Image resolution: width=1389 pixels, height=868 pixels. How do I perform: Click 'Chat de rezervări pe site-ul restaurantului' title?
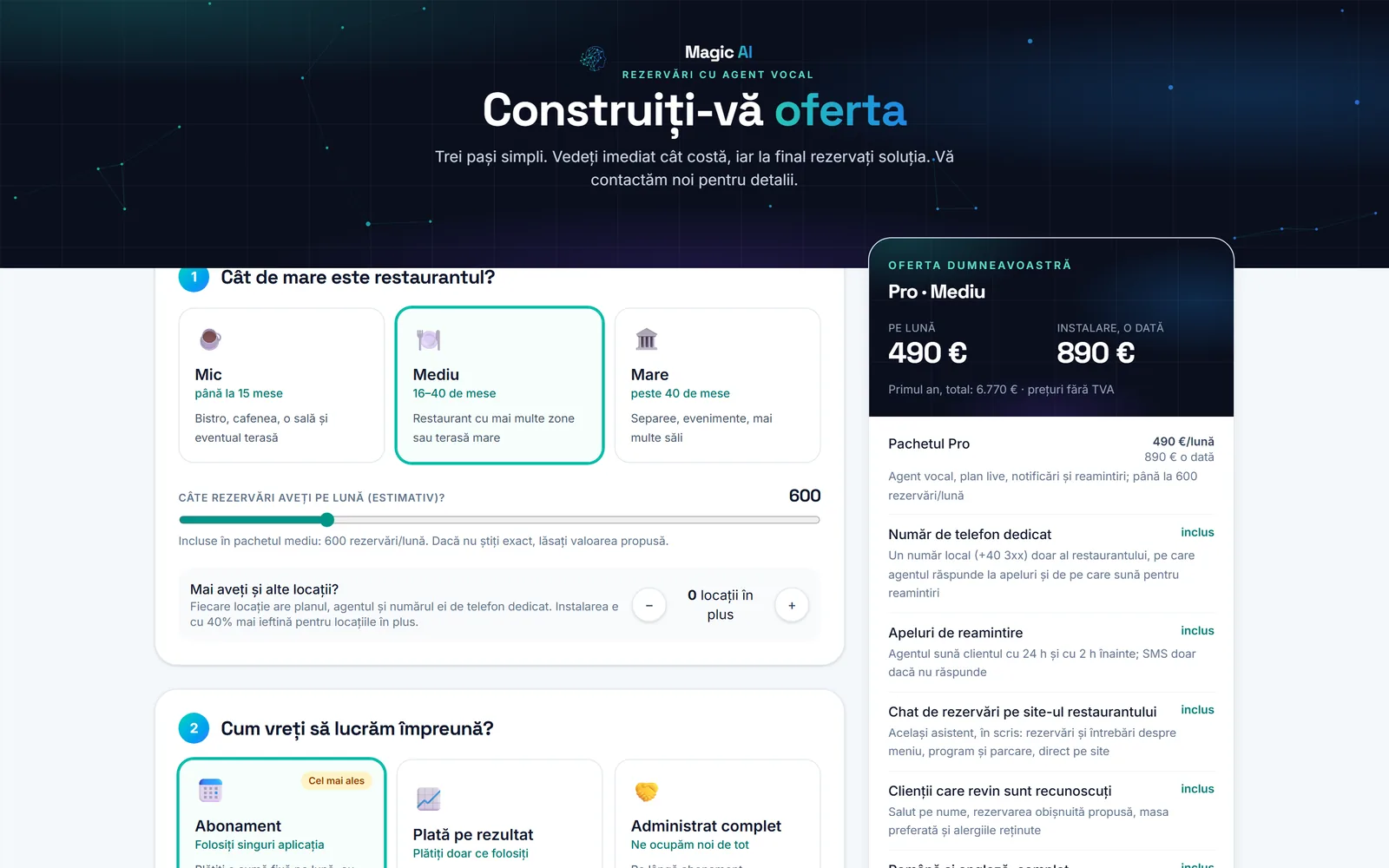pos(1023,712)
